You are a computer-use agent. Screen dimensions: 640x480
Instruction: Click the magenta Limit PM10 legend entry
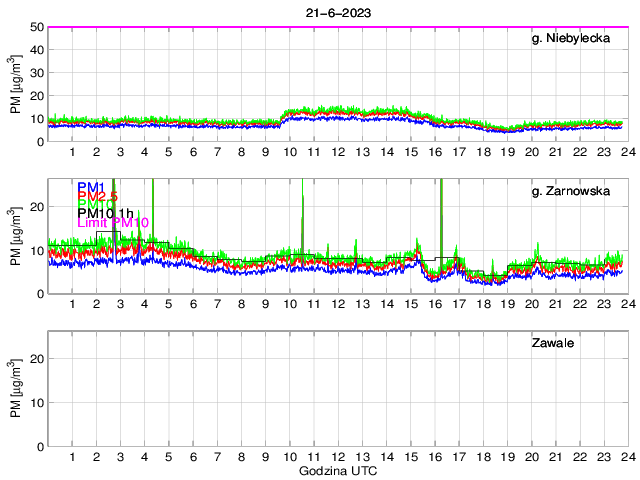(113, 223)
